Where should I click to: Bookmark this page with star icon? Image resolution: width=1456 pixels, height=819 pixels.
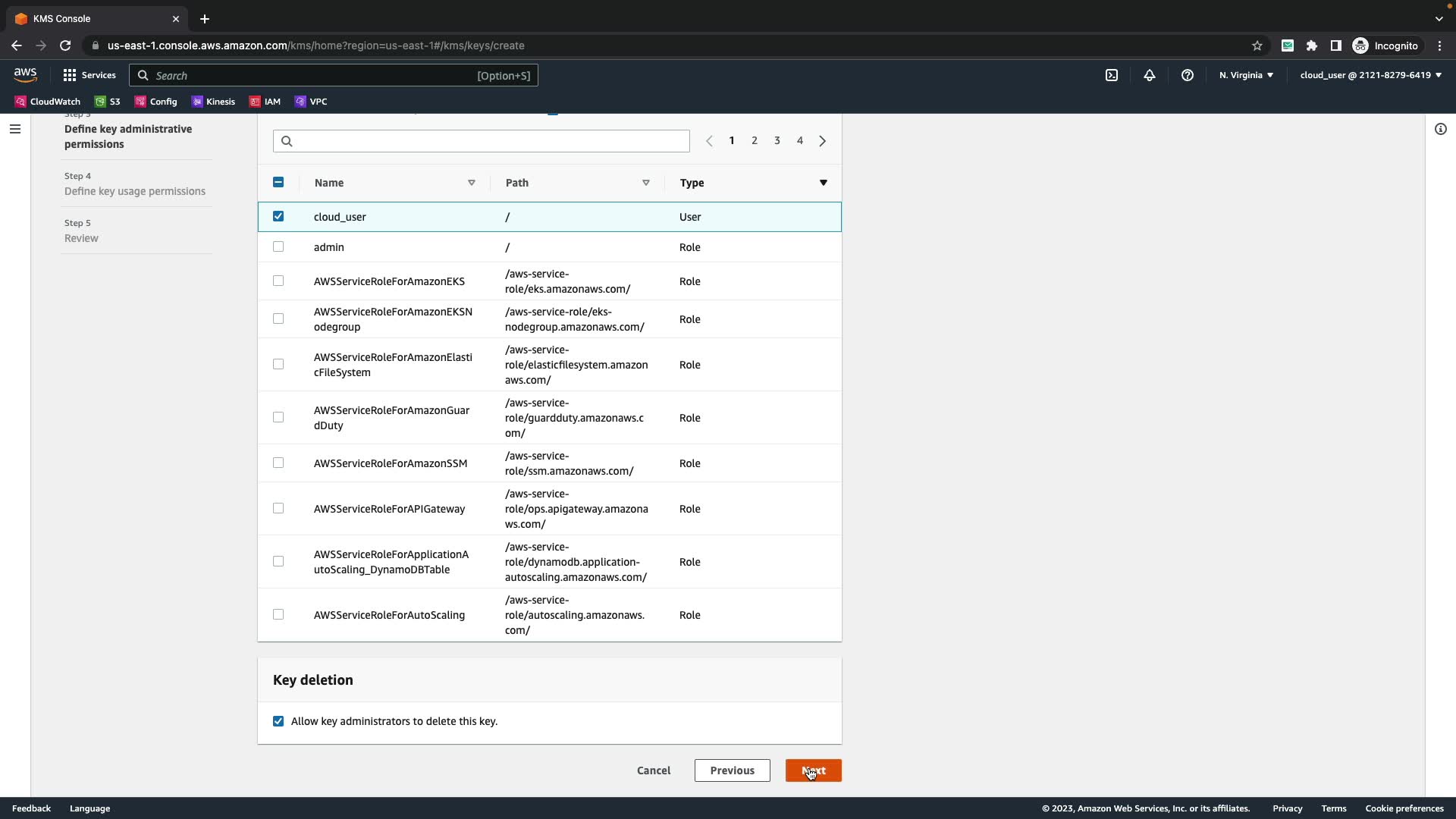click(x=1257, y=45)
